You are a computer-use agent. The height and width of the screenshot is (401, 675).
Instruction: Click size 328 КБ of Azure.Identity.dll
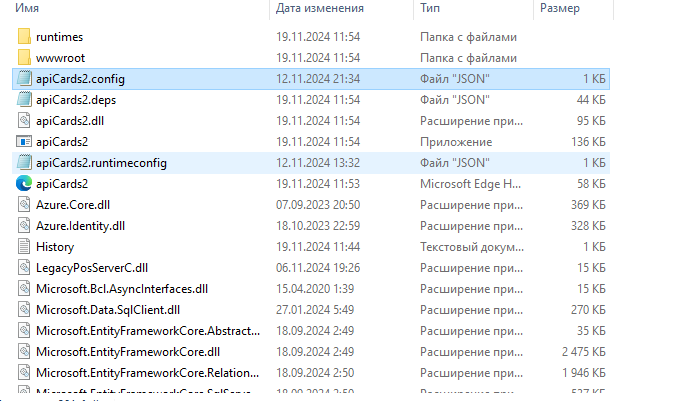(x=588, y=226)
